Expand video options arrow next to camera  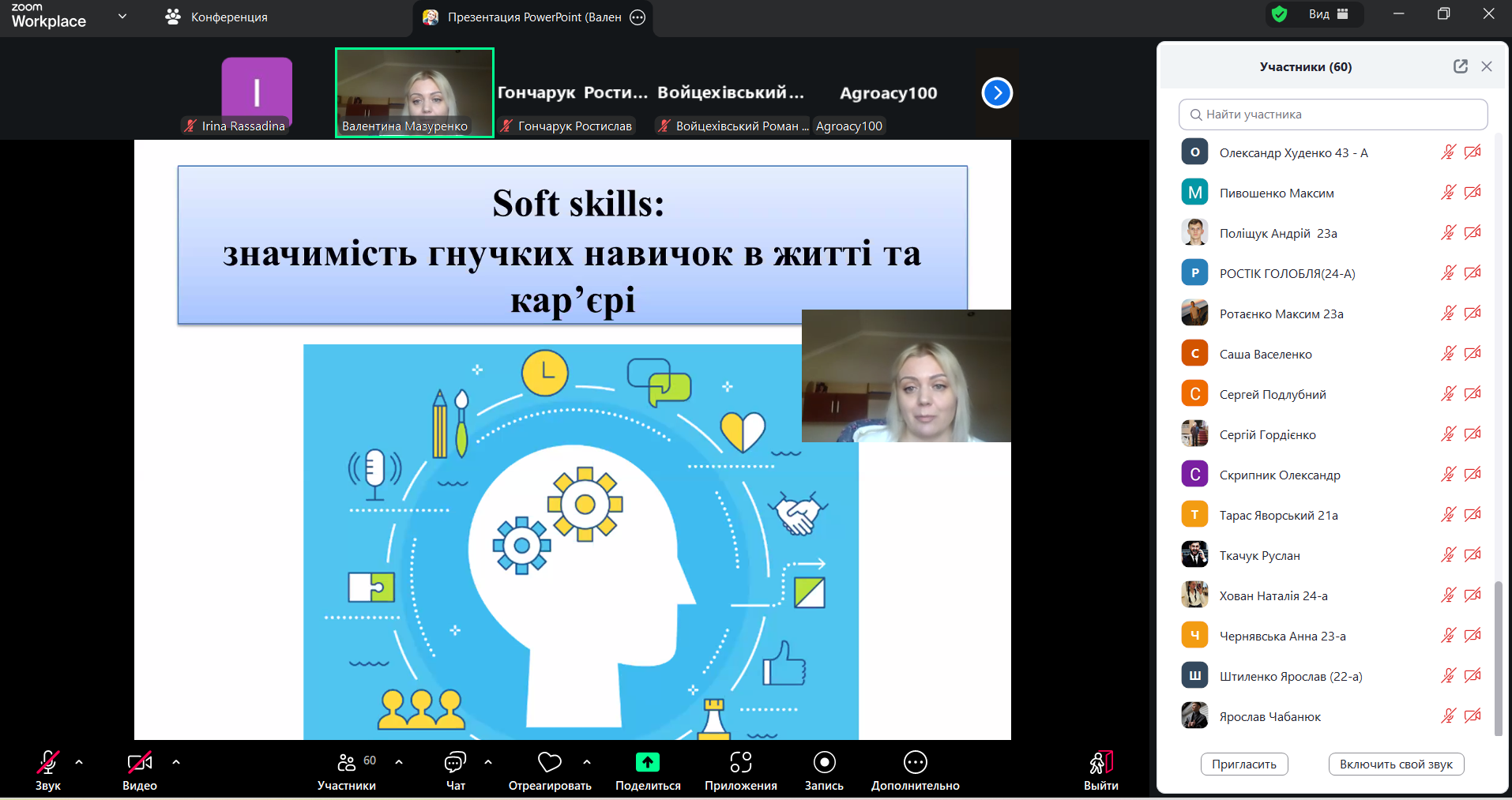176,762
